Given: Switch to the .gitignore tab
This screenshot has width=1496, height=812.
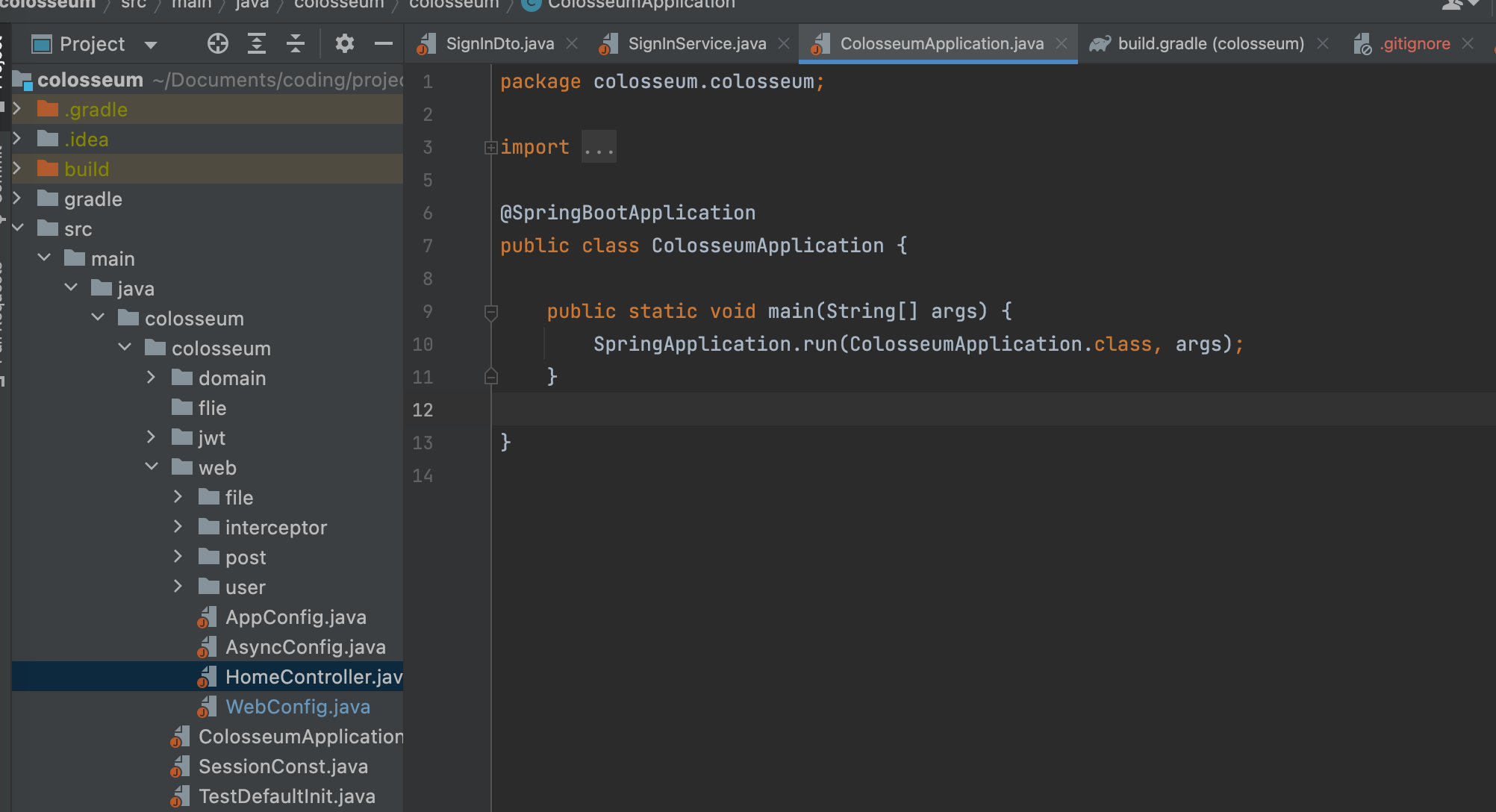Looking at the screenshot, I should tap(1415, 44).
